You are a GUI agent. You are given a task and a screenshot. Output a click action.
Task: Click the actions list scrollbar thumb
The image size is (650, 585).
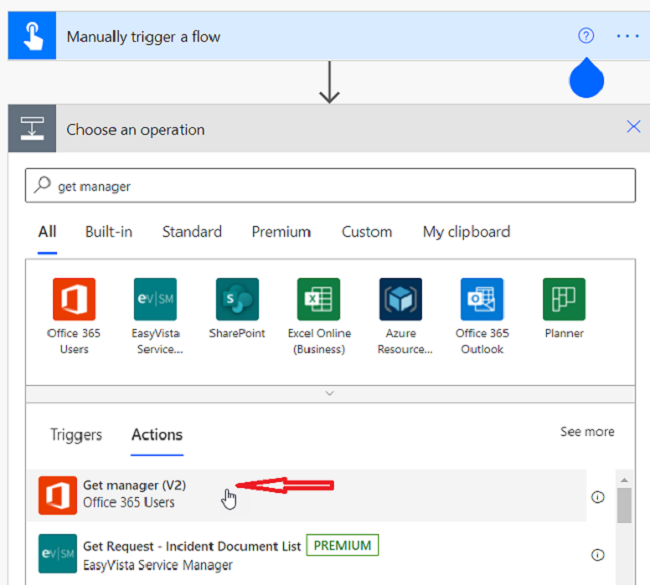624,505
